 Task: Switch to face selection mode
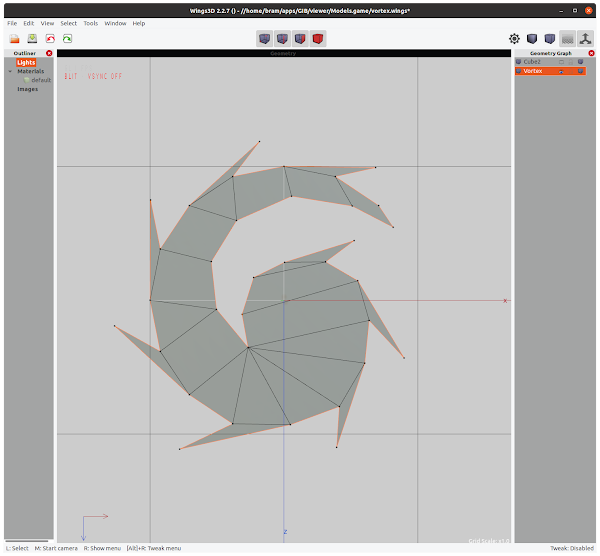(x=300, y=39)
